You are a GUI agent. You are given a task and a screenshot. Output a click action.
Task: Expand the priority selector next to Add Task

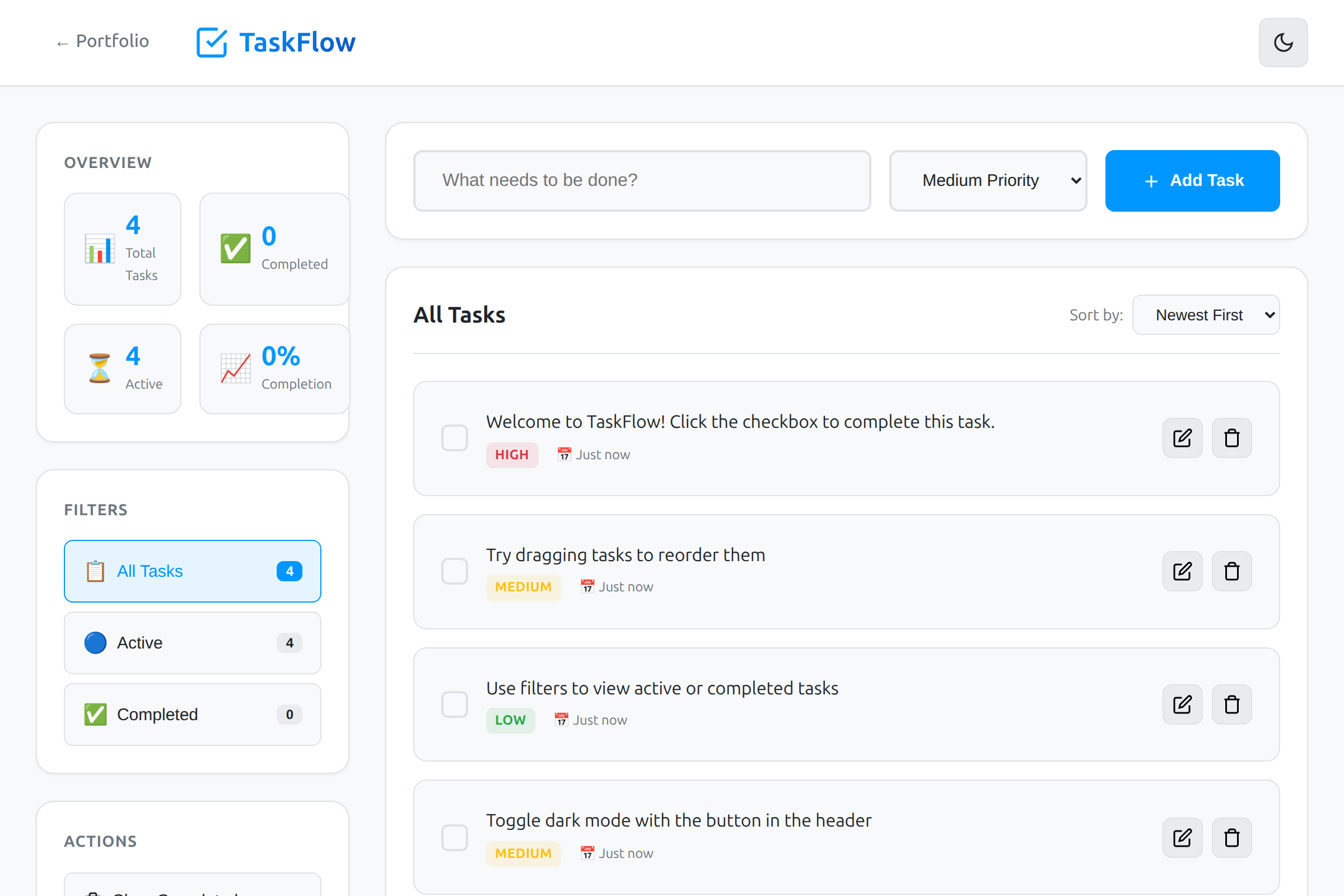click(x=988, y=180)
